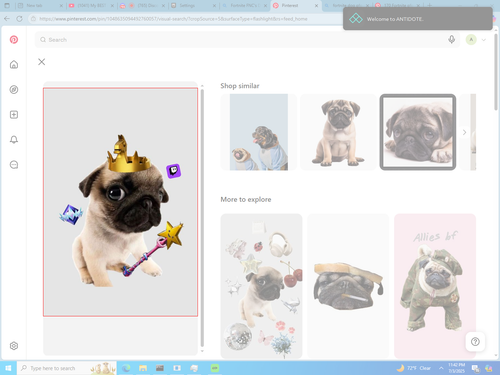Open the two pugs in sweaters thumbnail

(x=259, y=132)
